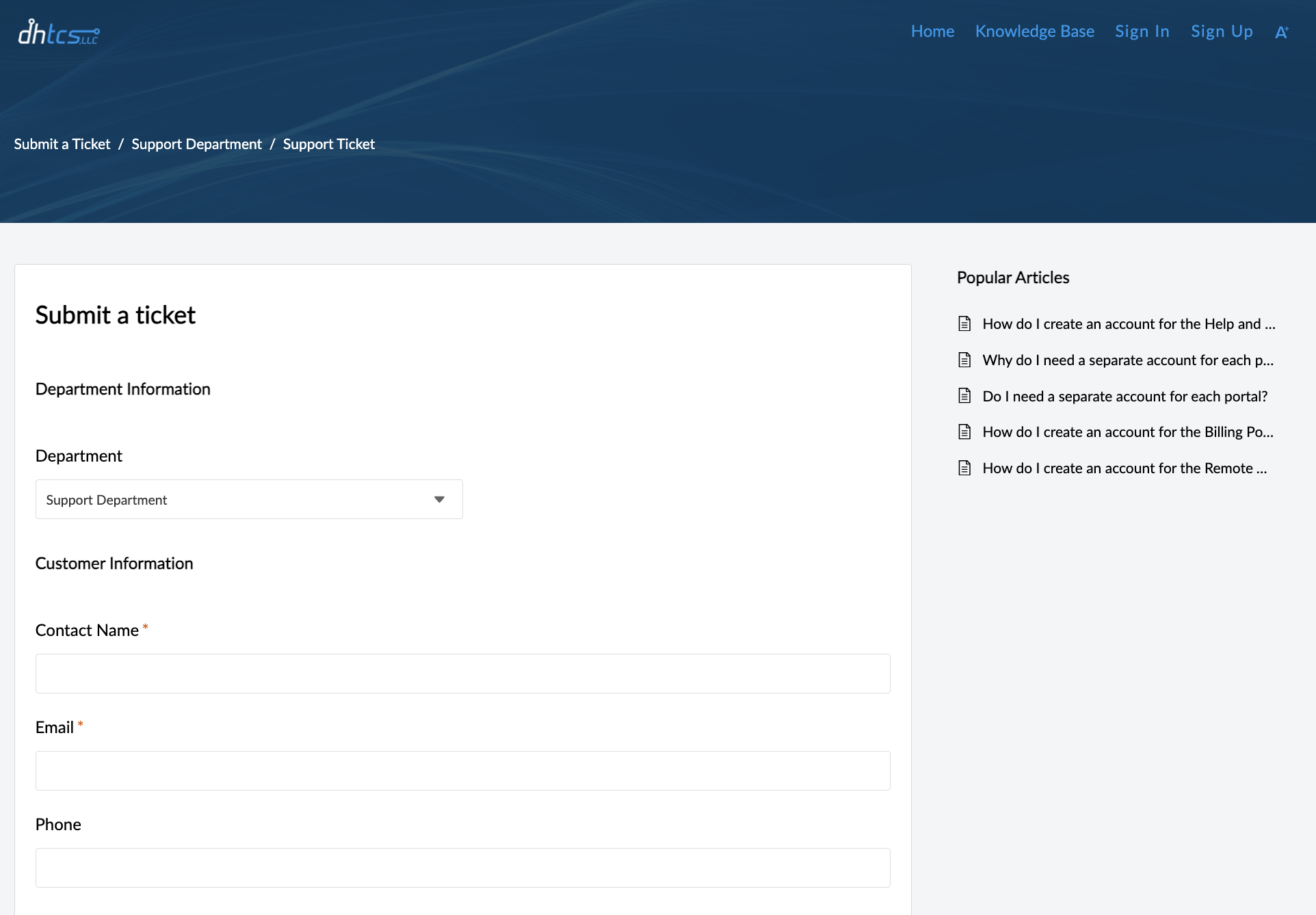Expand the Department dropdown arrow

click(439, 499)
